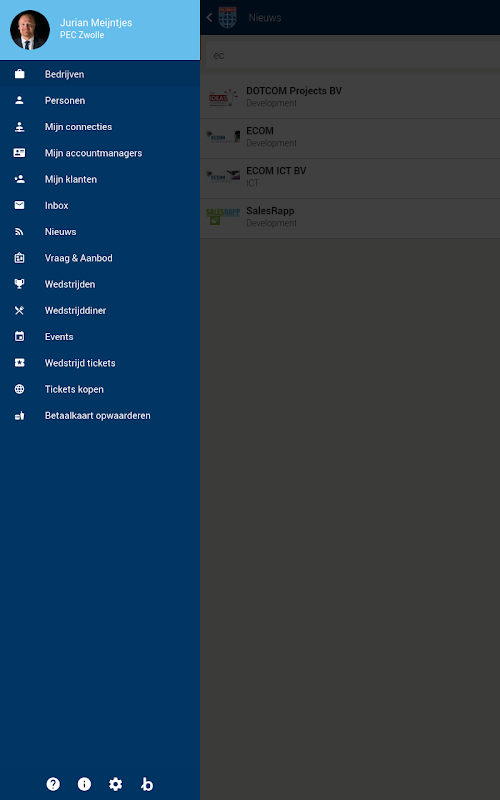Open the Jurian Meijntjes profile name
Screen dimensions: 500x800
click(96, 22)
